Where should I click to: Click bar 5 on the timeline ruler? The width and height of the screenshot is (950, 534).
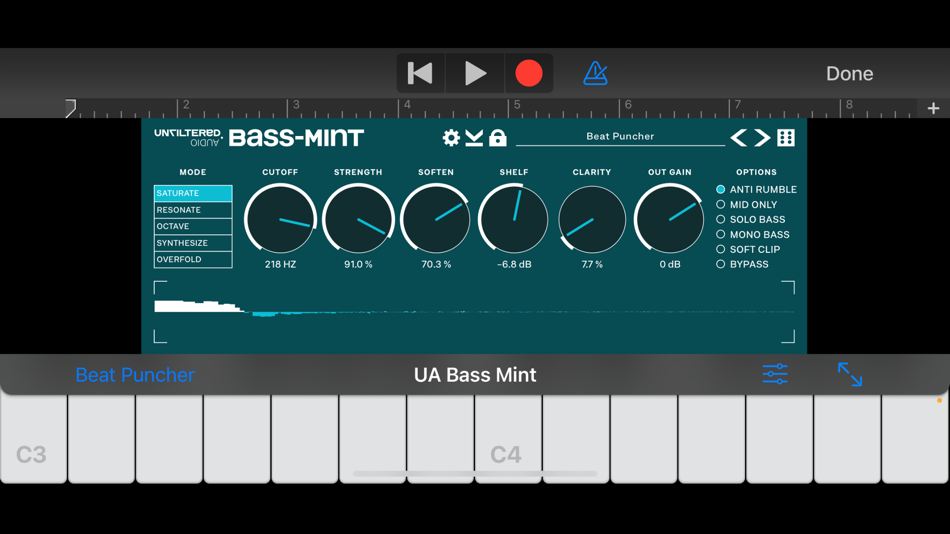pyautogui.click(x=517, y=105)
